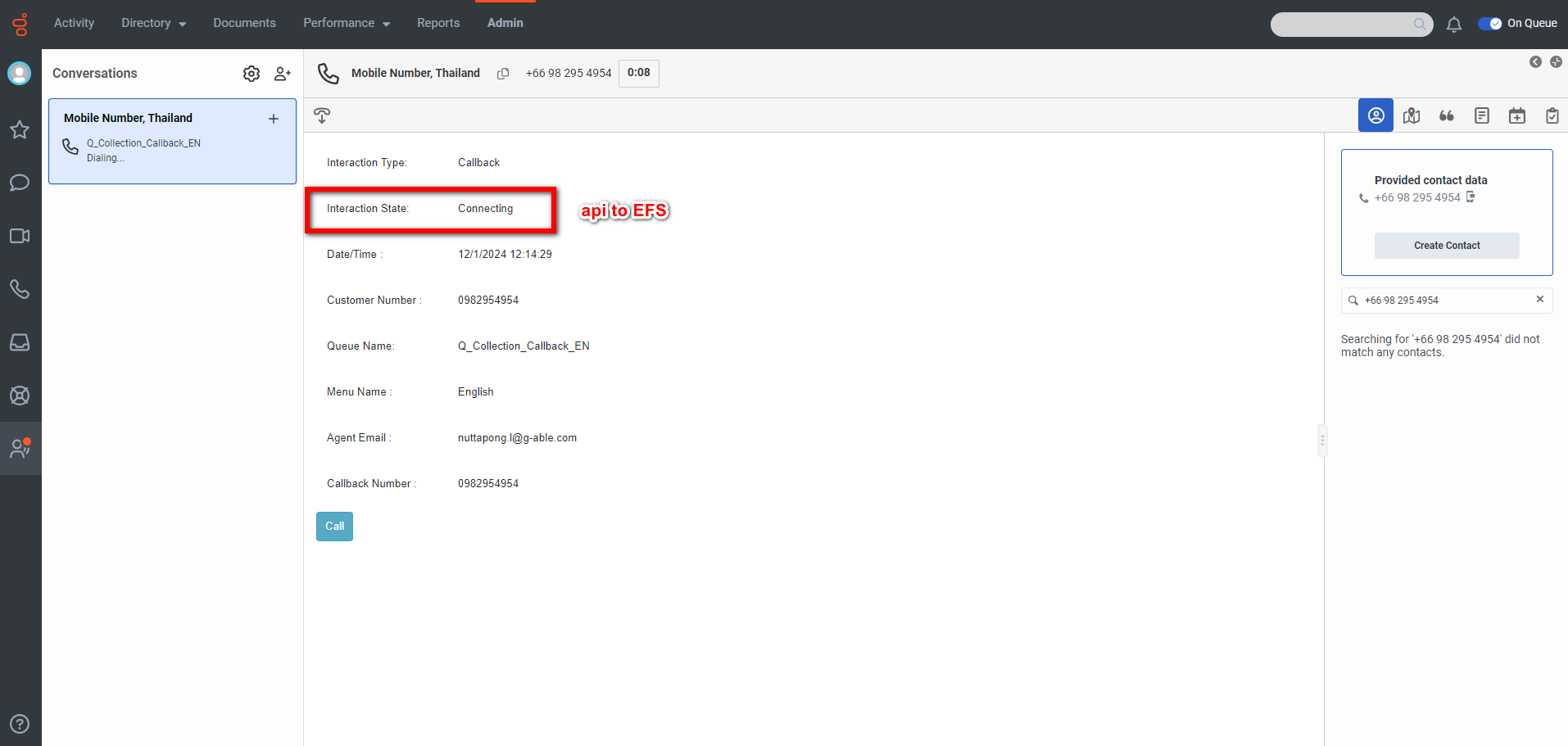Open the schedule callback calendar panel
This screenshot has width=1568, height=746.
click(x=1516, y=115)
